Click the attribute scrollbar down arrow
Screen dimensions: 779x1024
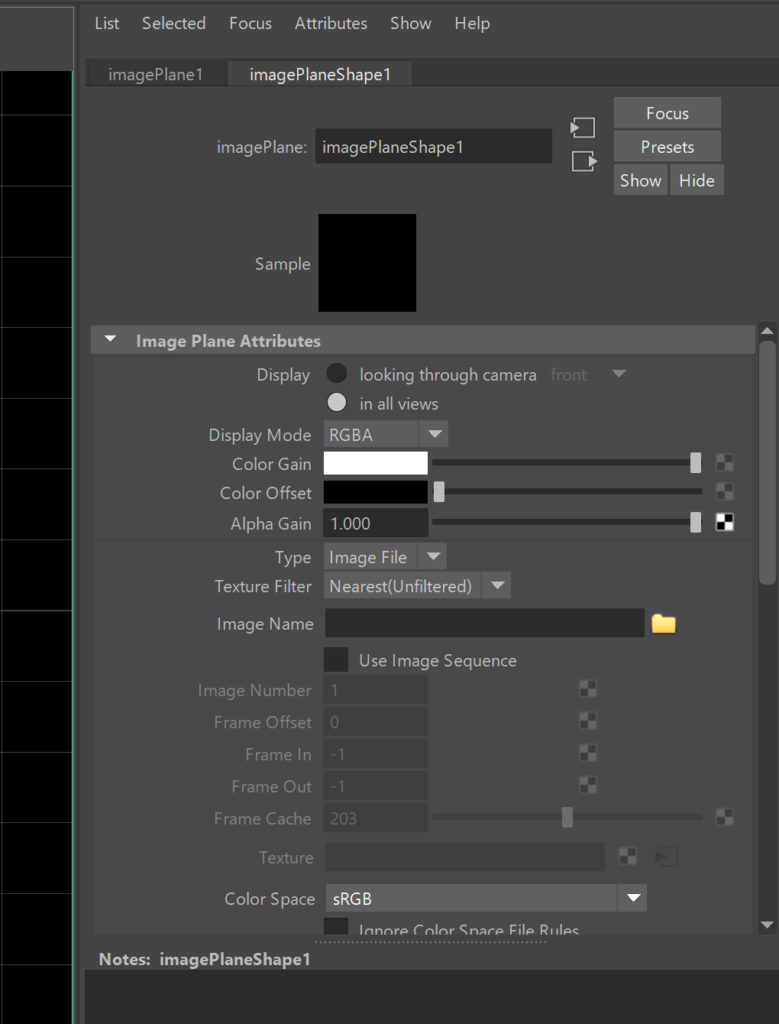767,925
